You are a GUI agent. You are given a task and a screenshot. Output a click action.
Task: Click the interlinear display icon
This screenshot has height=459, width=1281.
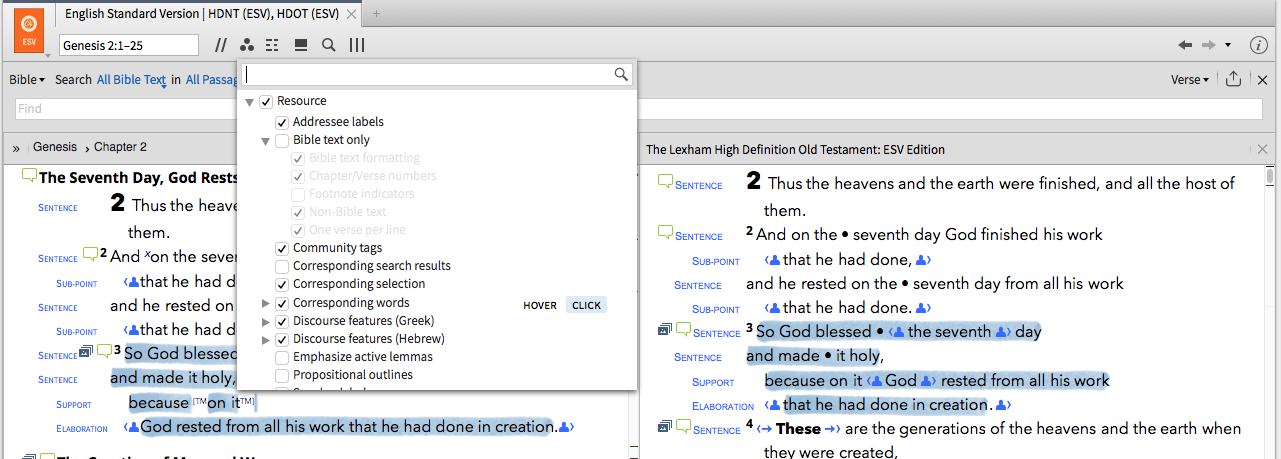[274, 45]
